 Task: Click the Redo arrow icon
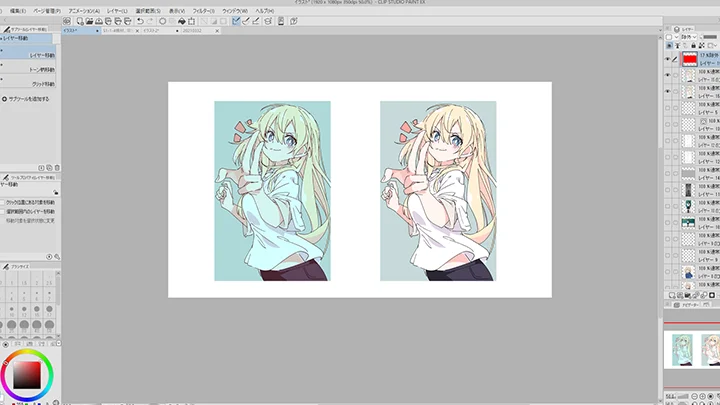150,21
